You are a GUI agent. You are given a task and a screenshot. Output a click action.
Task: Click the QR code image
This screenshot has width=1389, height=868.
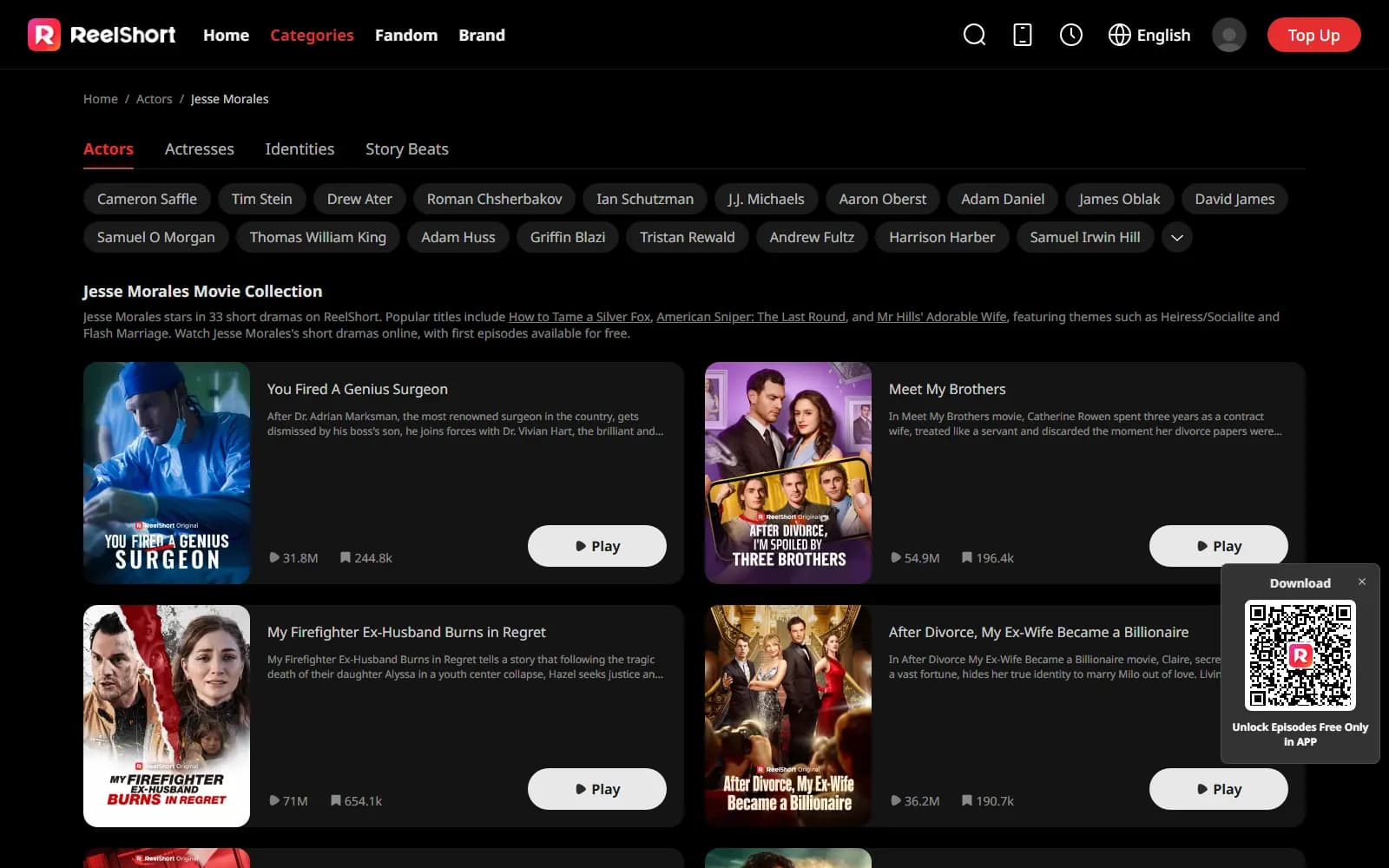pyautogui.click(x=1300, y=655)
